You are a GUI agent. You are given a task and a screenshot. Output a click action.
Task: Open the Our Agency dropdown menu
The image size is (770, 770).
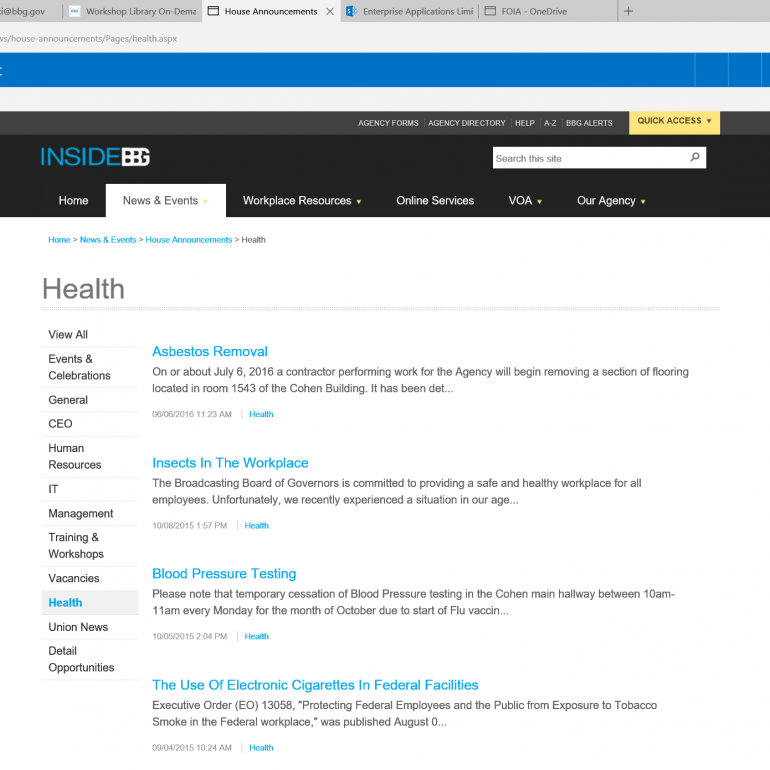pos(611,201)
